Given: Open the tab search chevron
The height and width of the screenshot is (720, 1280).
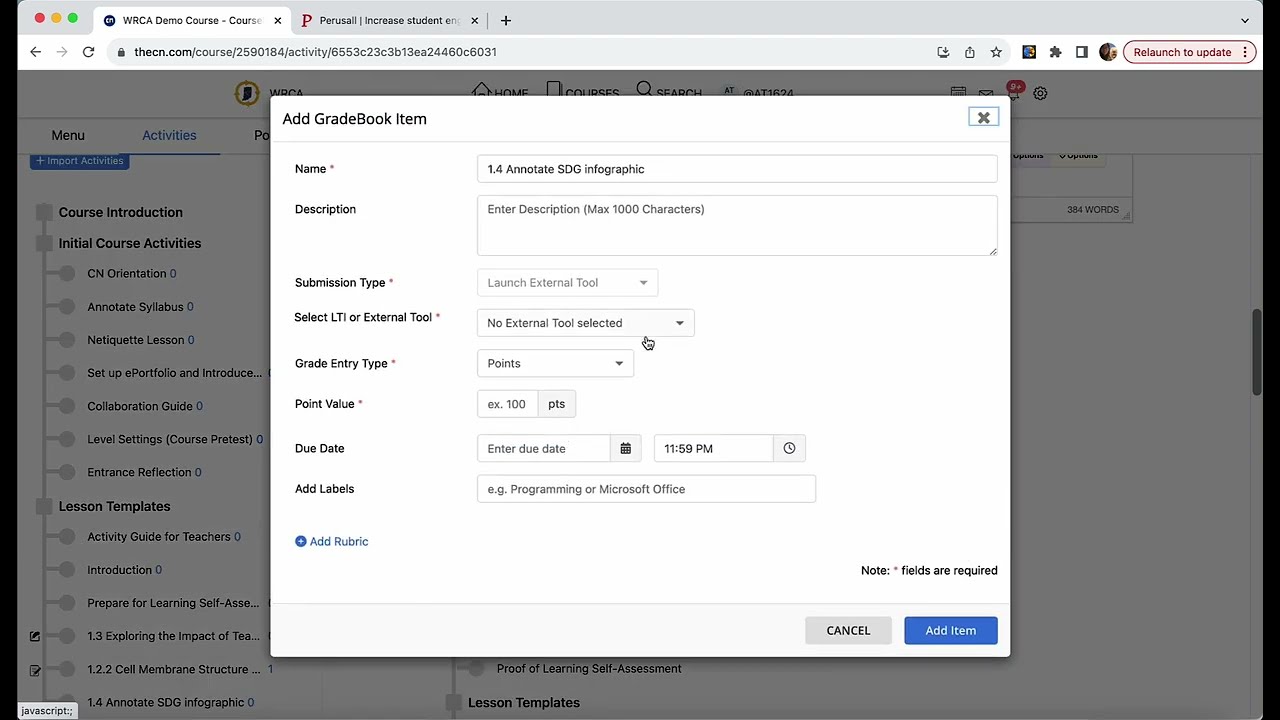Looking at the screenshot, I should click(1245, 20).
